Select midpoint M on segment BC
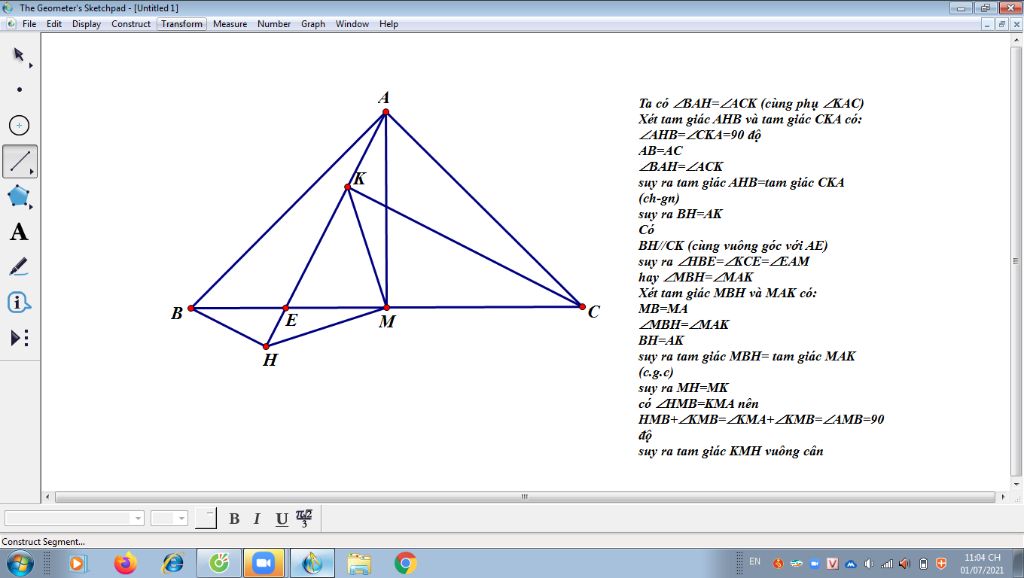Viewport: 1024px width, 578px height. tap(387, 307)
